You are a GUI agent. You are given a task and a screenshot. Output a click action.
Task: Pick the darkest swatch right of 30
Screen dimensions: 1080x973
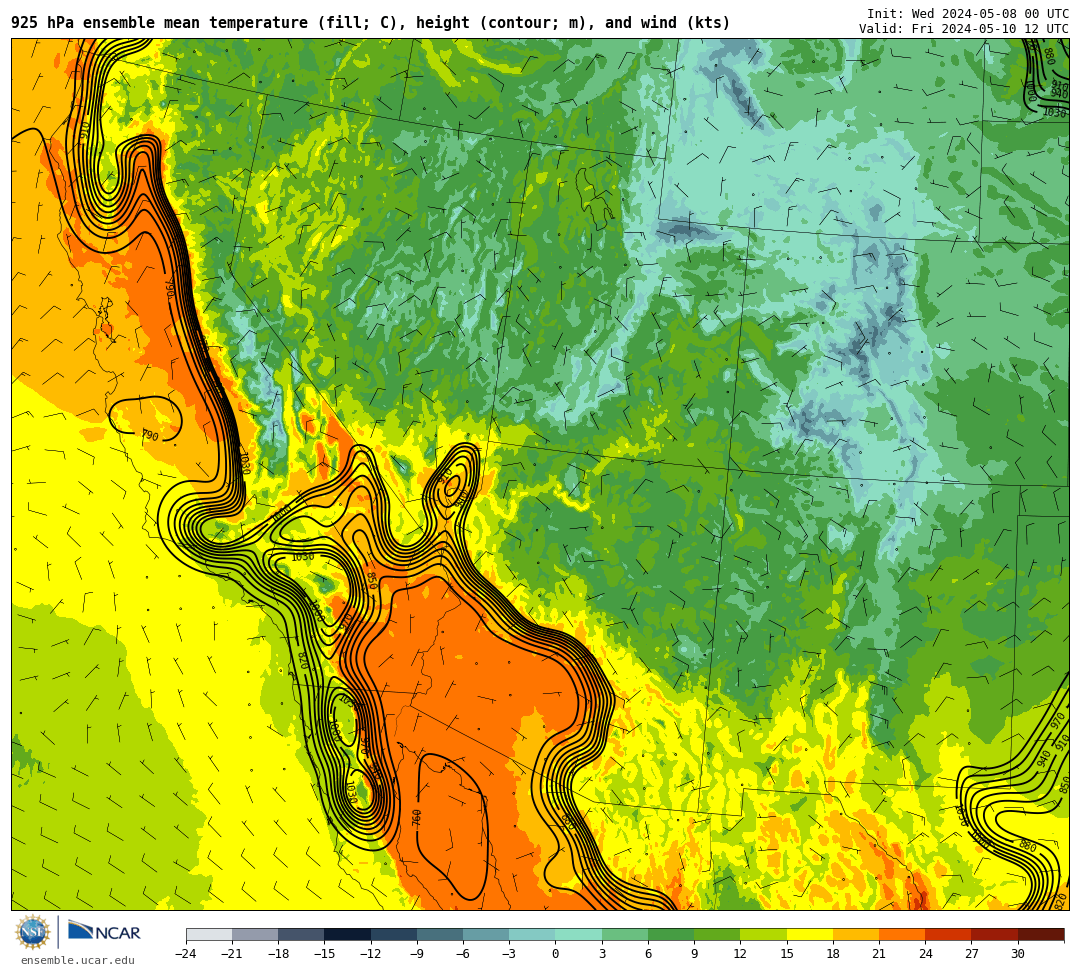[1041, 934]
